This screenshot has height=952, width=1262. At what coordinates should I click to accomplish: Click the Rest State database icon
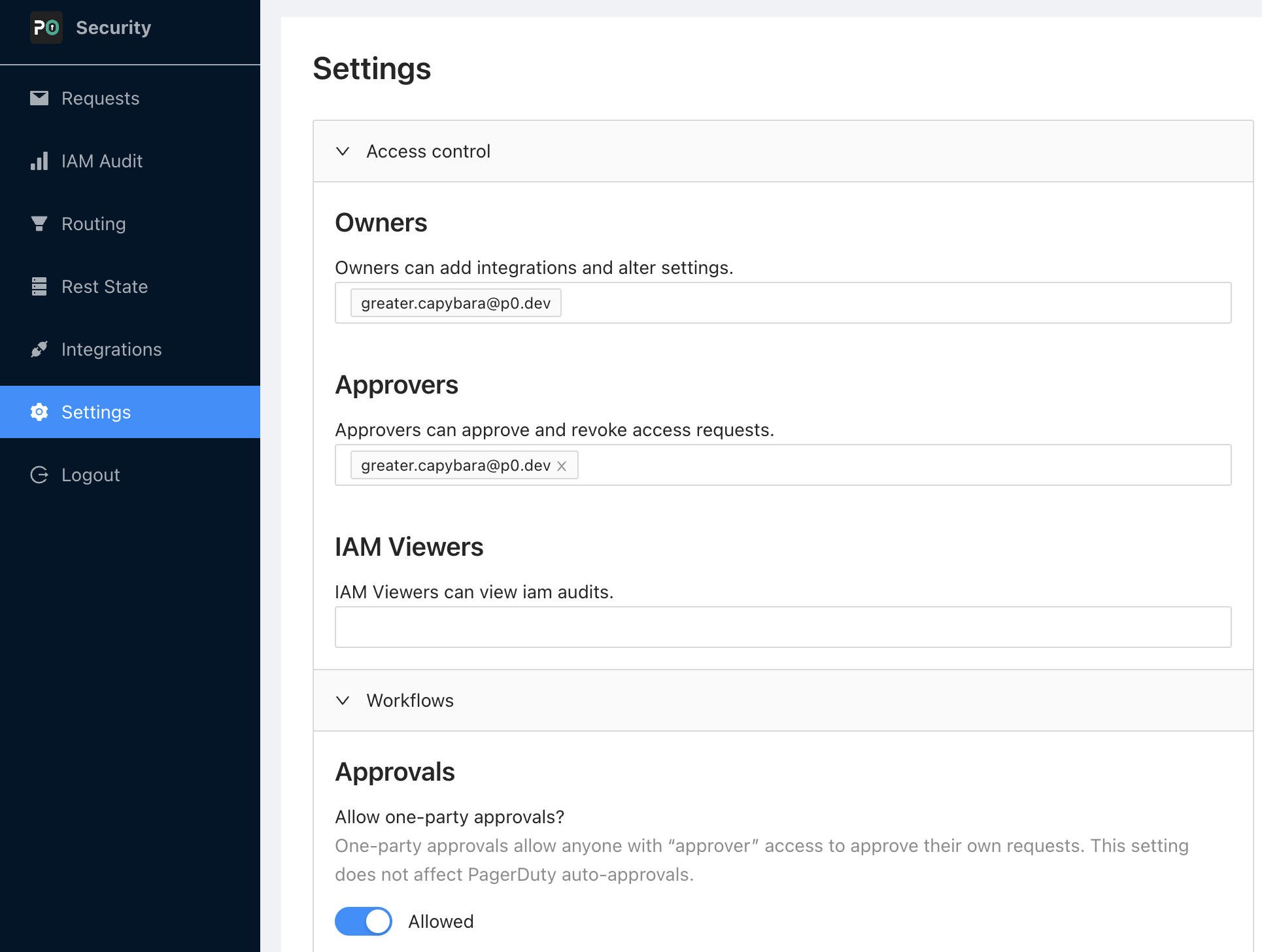pyautogui.click(x=39, y=286)
